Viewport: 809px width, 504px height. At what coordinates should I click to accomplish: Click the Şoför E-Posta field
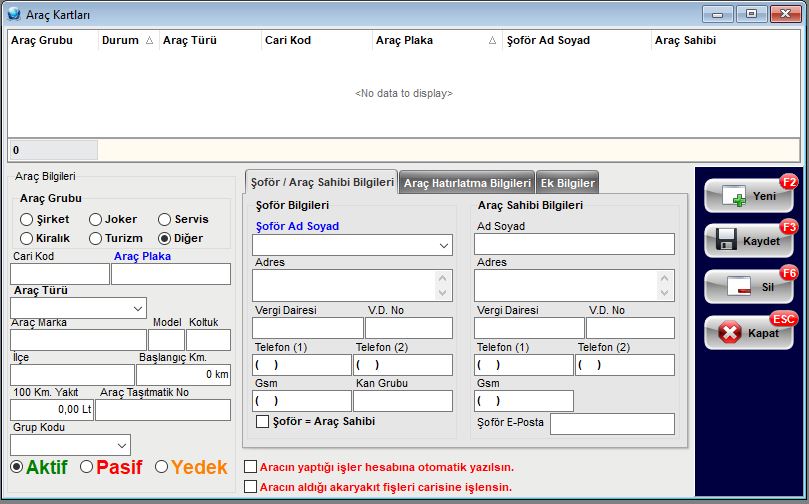tap(612, 424)
